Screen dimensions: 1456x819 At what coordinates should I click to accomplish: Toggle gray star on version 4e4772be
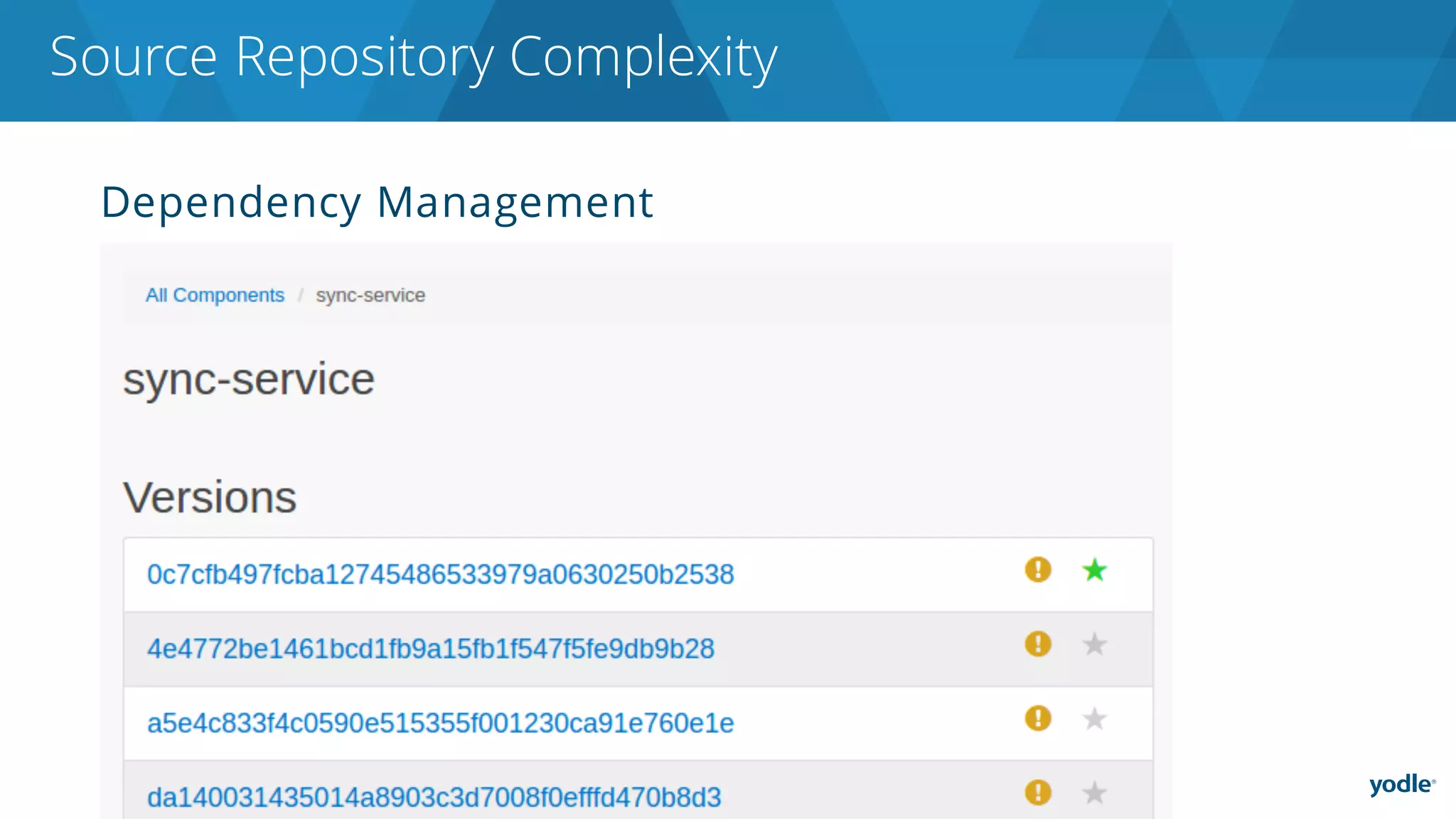pyautogui.click(x=1095, y=644)
